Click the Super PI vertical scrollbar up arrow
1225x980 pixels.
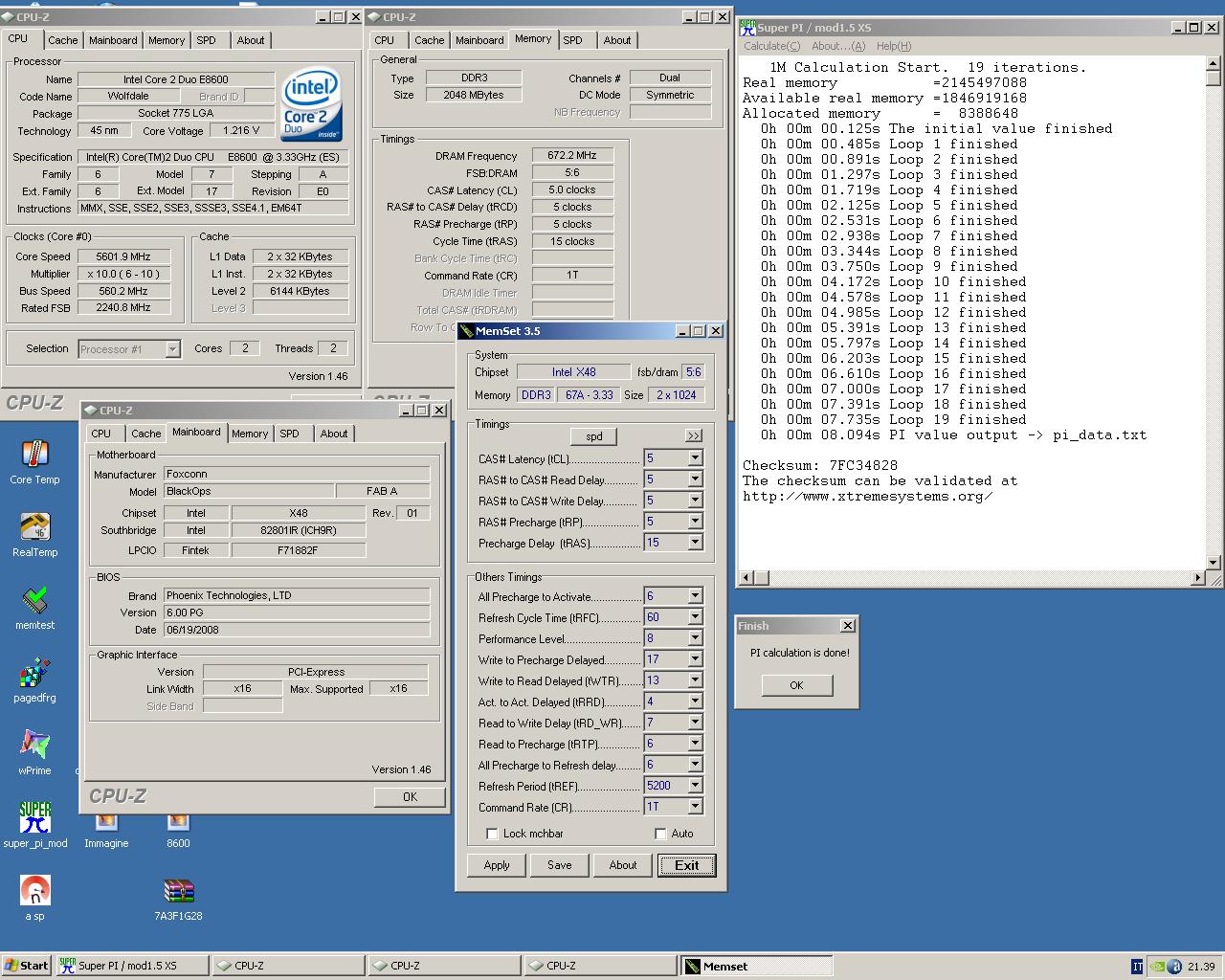(x=1214, y=63)
